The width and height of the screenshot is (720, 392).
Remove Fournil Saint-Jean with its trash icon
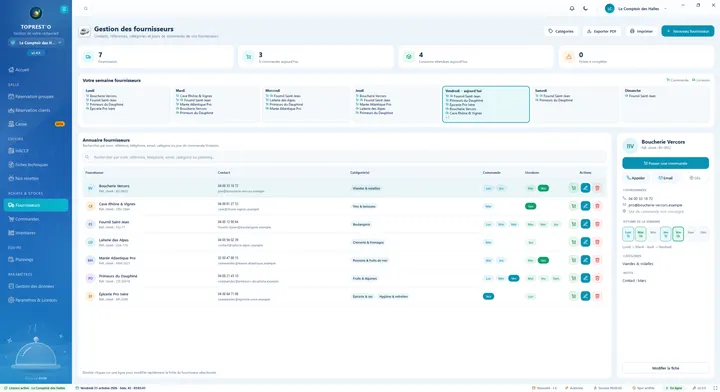click(597, 224)
